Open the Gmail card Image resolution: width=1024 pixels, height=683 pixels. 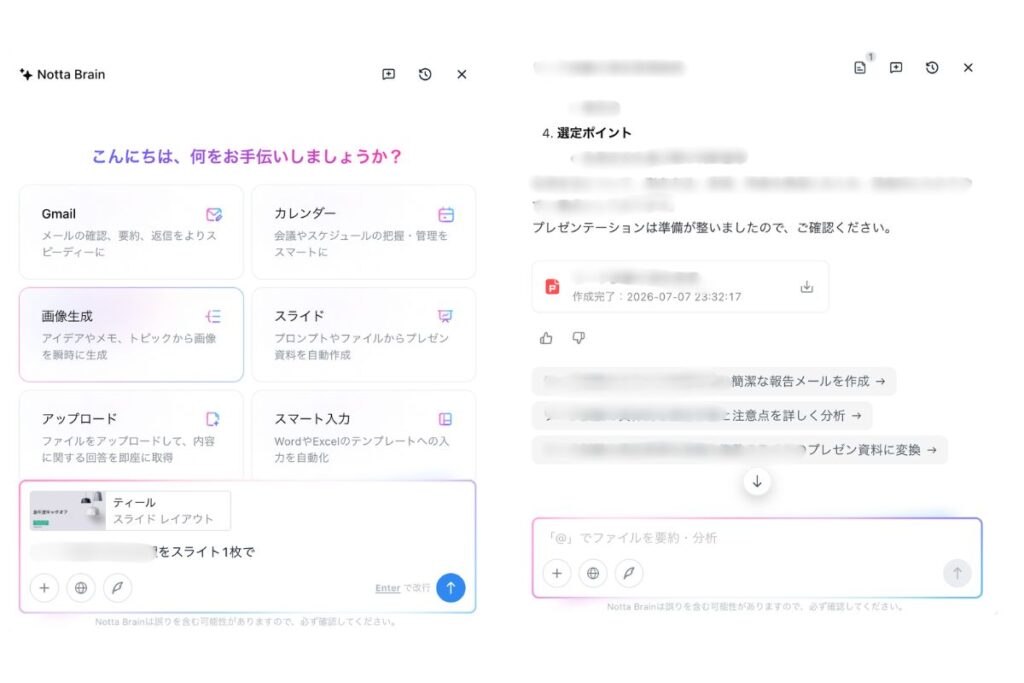tap(131, 232)
